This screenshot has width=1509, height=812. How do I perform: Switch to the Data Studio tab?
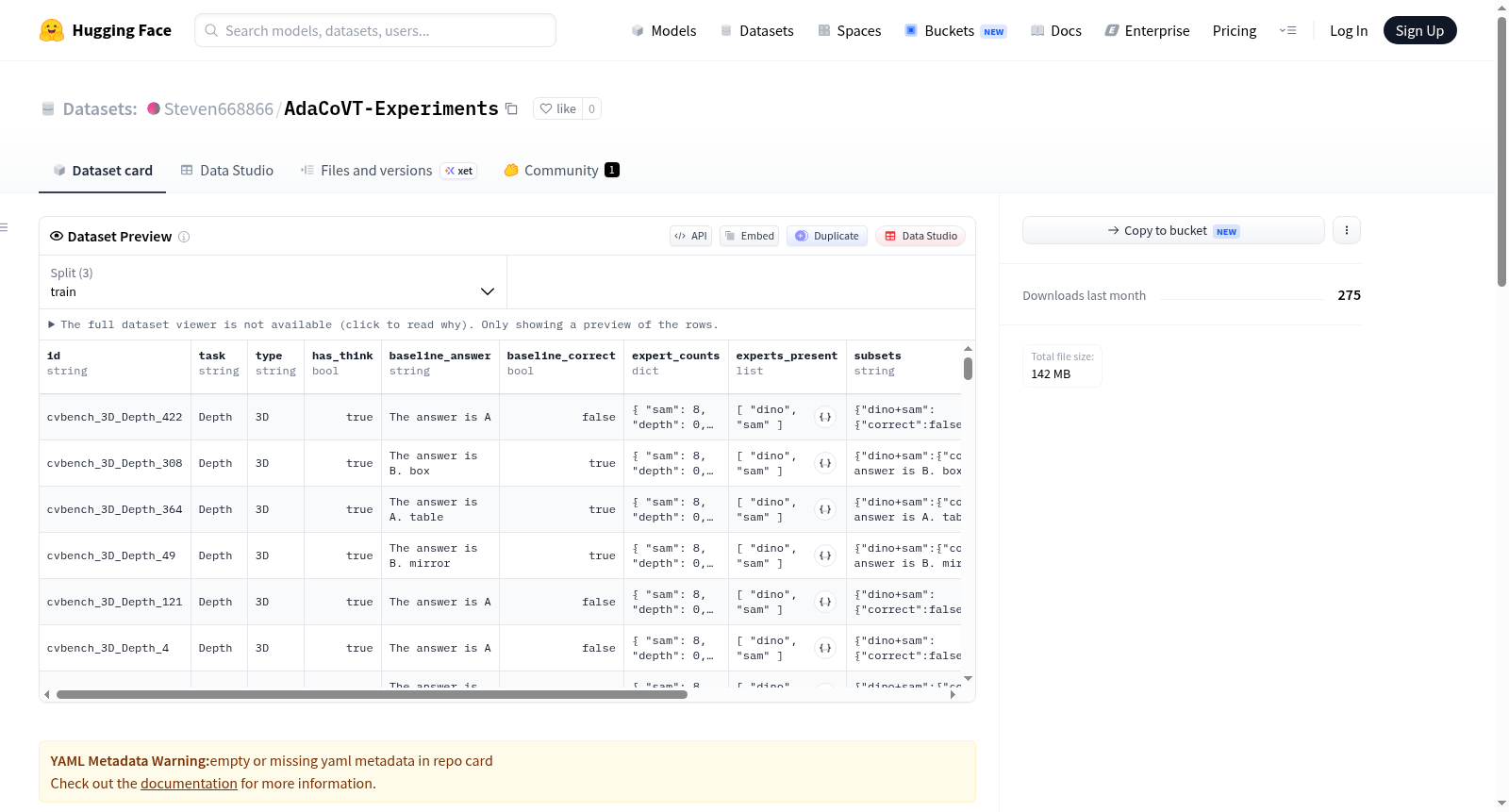point(226,171)
